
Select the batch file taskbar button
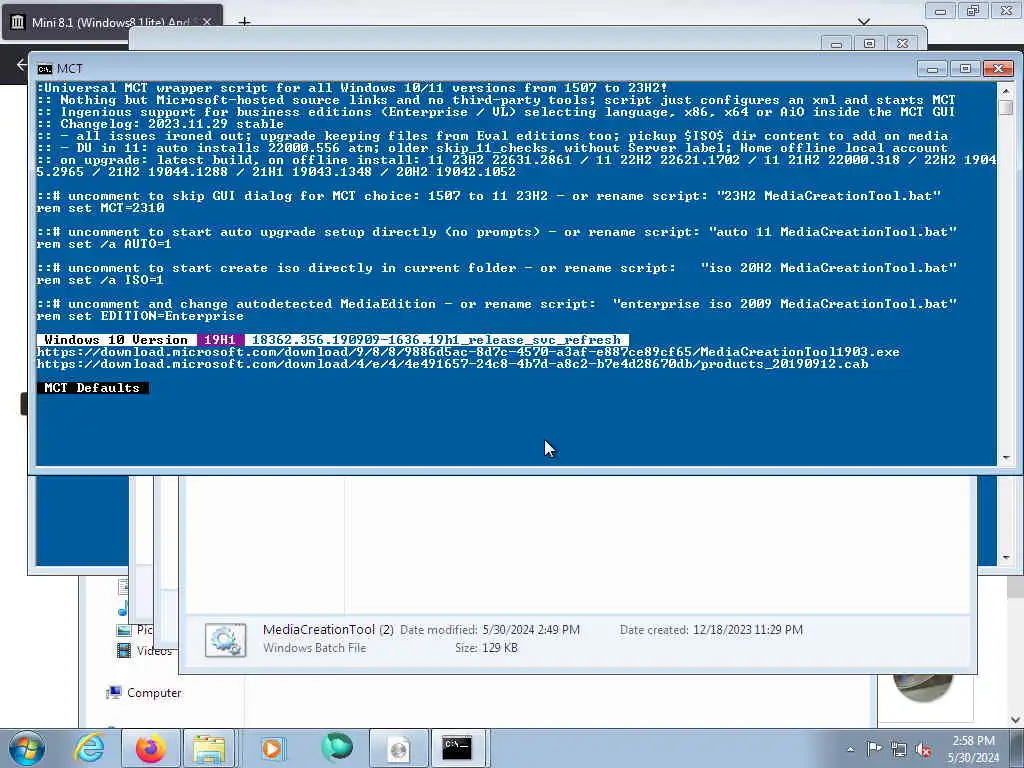pyautogui.click(x=398, y=748)
